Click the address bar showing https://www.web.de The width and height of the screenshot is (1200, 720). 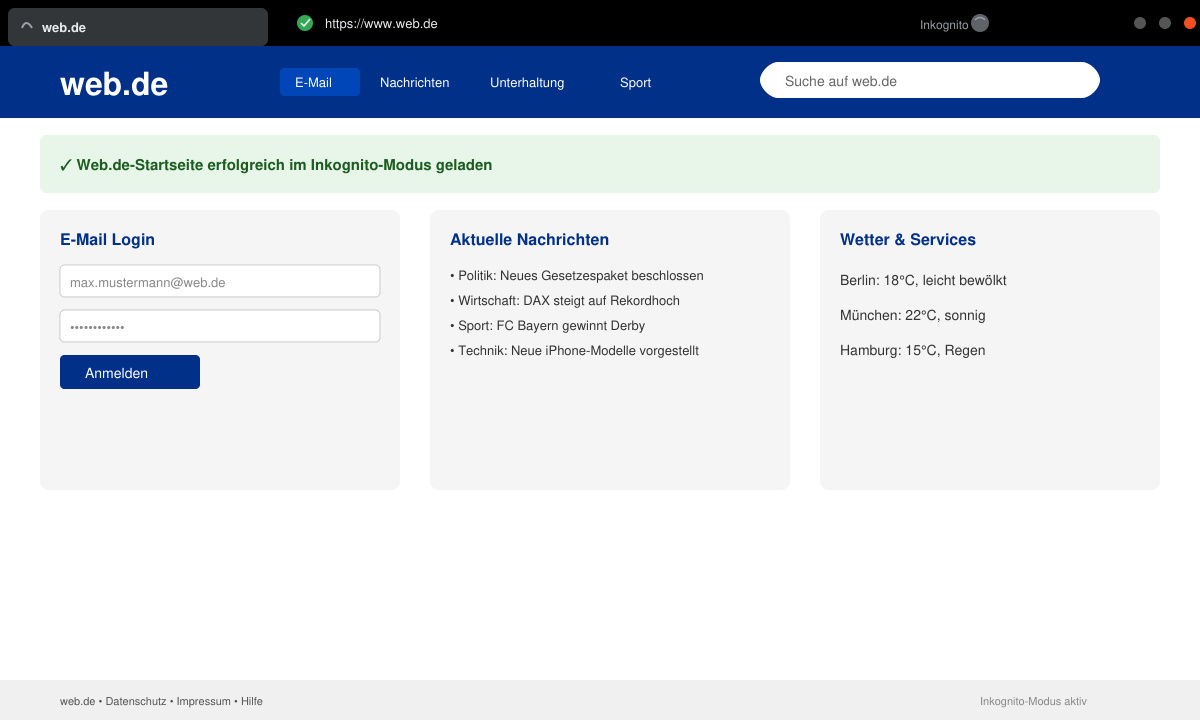(381, 24)
